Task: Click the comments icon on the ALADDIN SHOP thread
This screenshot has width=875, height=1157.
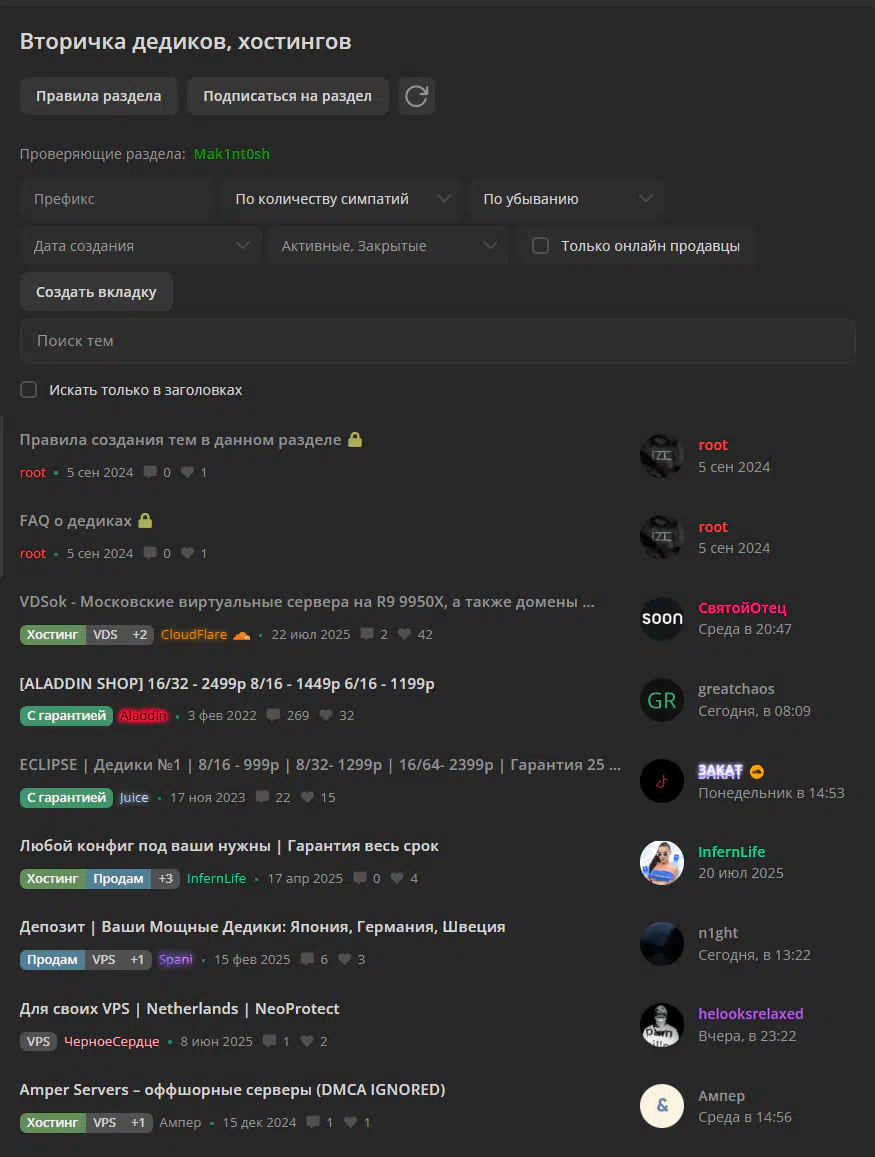Action: pos(274,715)
